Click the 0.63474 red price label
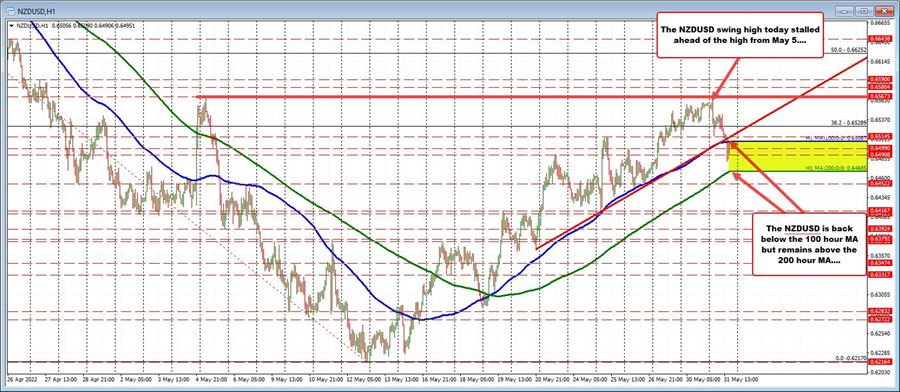Viewport: 900px width, 392px height. pos(880,263)
